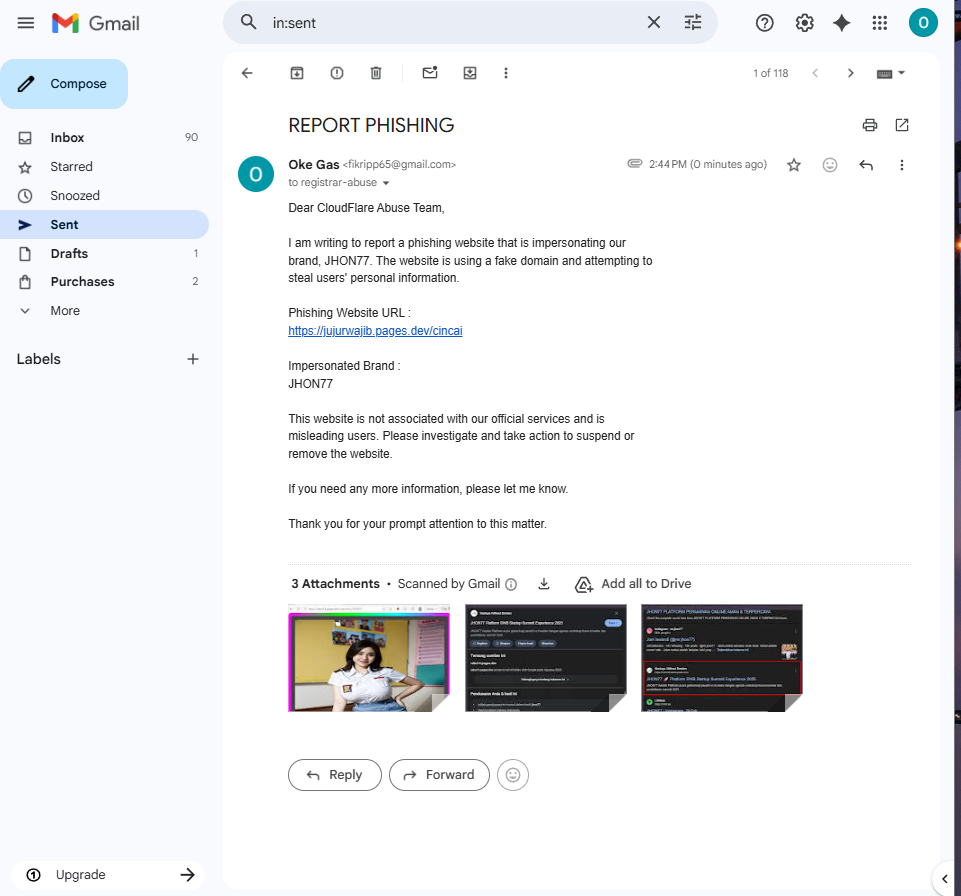
Task: Open Settings gear icon
Action: 804,23
